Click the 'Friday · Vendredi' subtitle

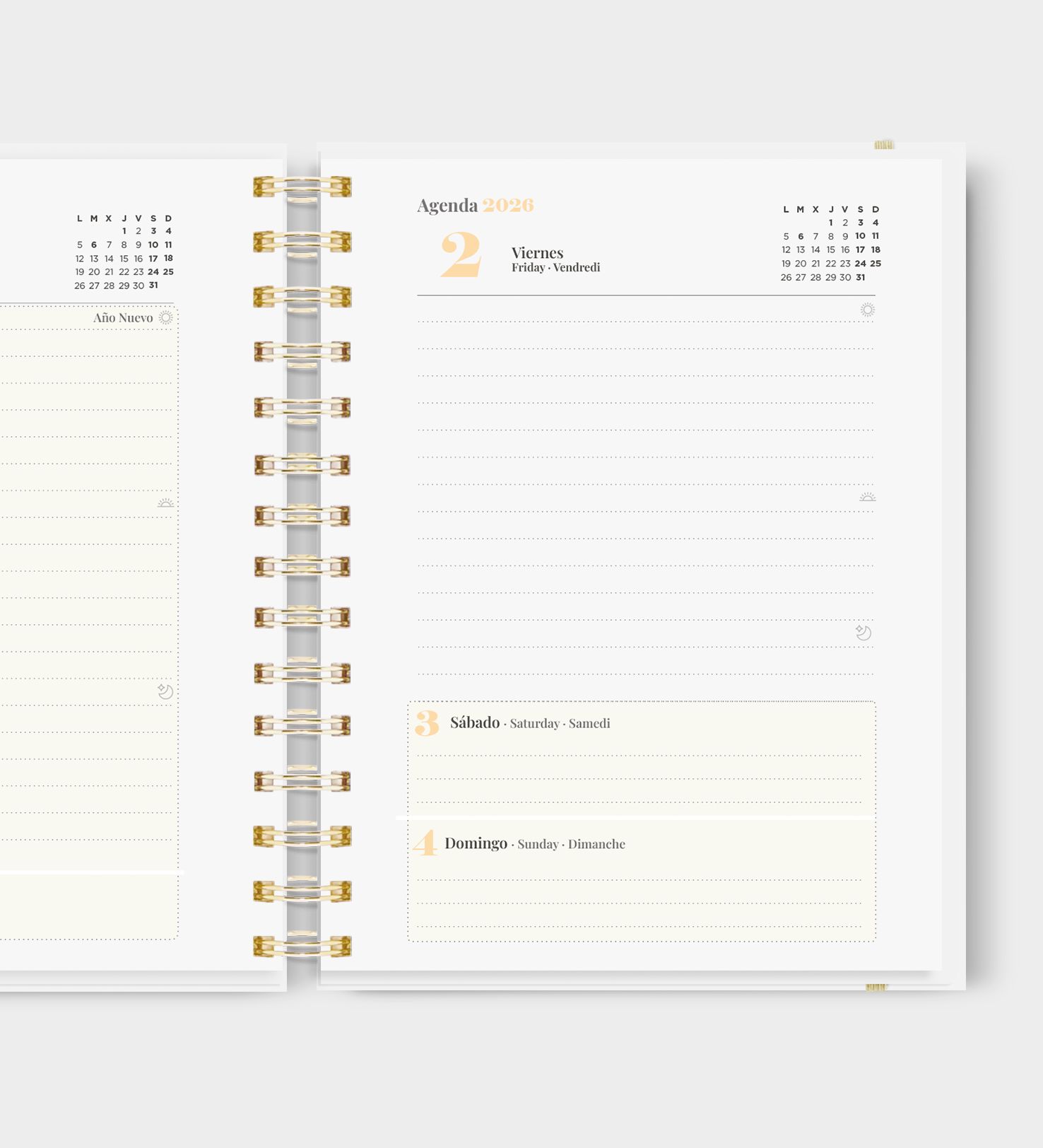click(555, 267)
